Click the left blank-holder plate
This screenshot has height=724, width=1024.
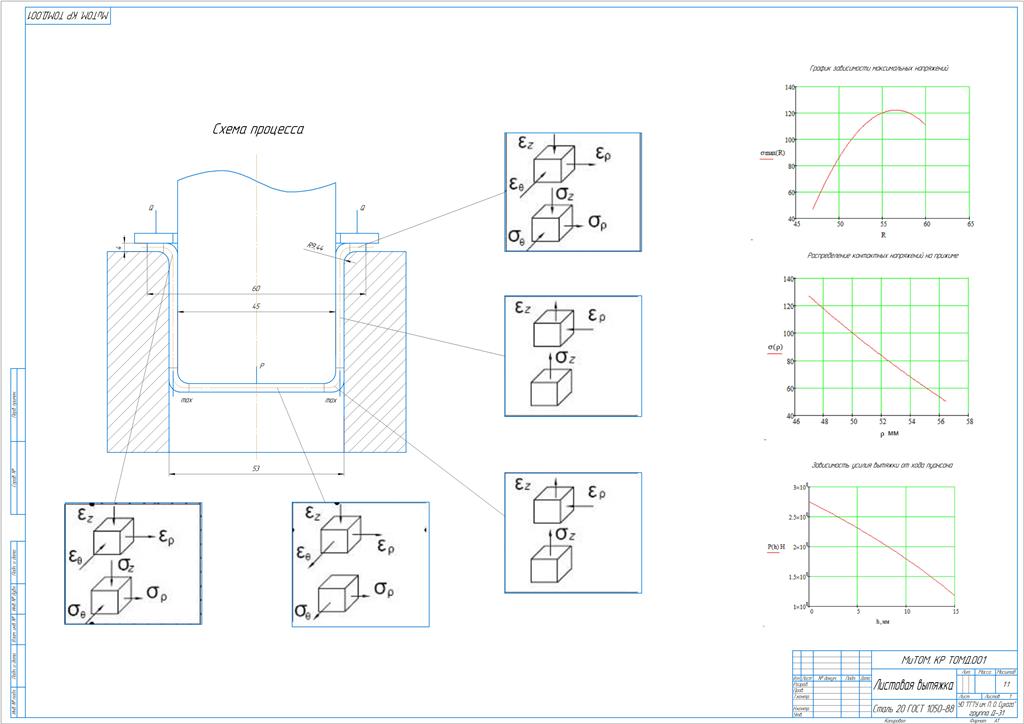coord(156,238)
